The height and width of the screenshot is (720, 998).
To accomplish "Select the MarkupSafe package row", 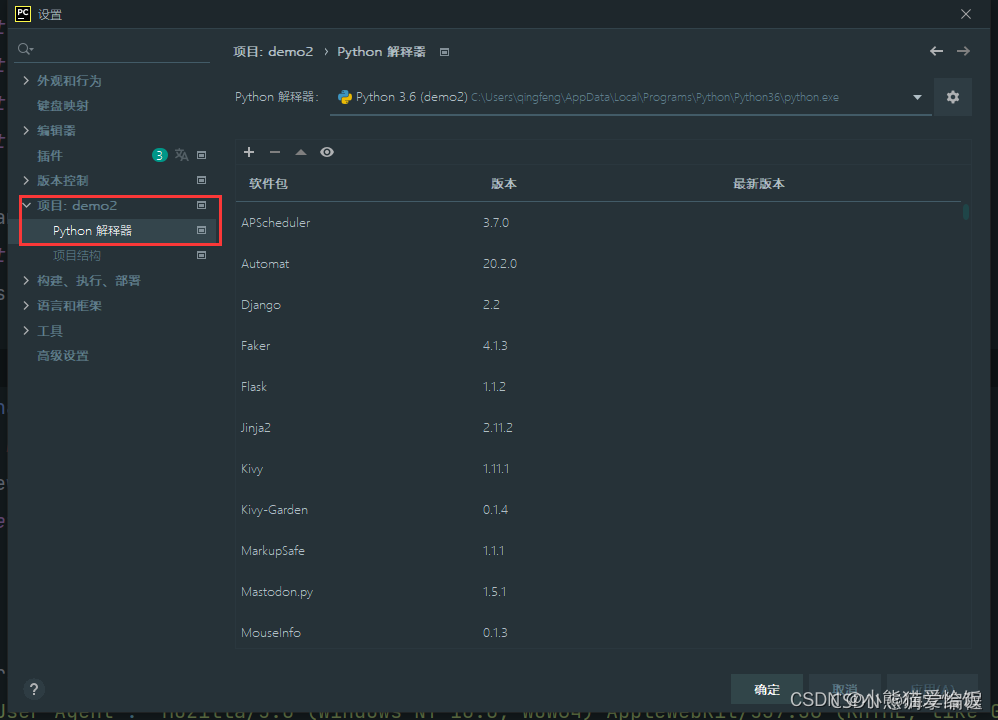I will pos(598,551).
